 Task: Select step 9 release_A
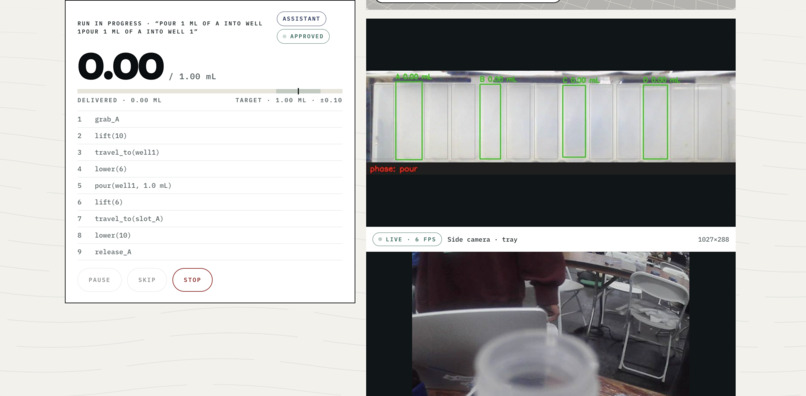[210, 251]
